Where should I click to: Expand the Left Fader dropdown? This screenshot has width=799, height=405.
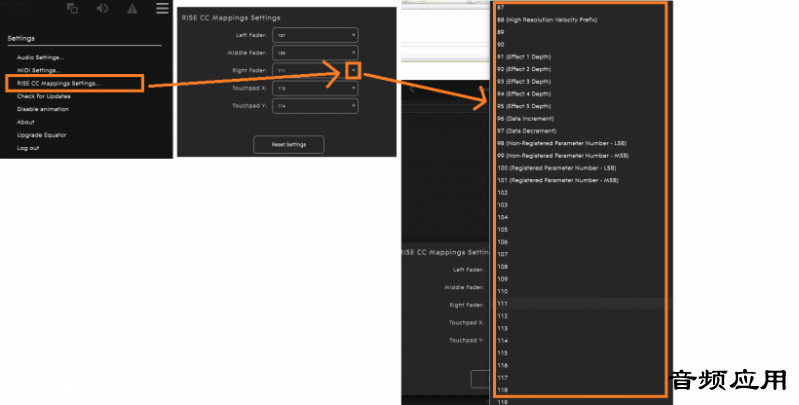(315, 35)
